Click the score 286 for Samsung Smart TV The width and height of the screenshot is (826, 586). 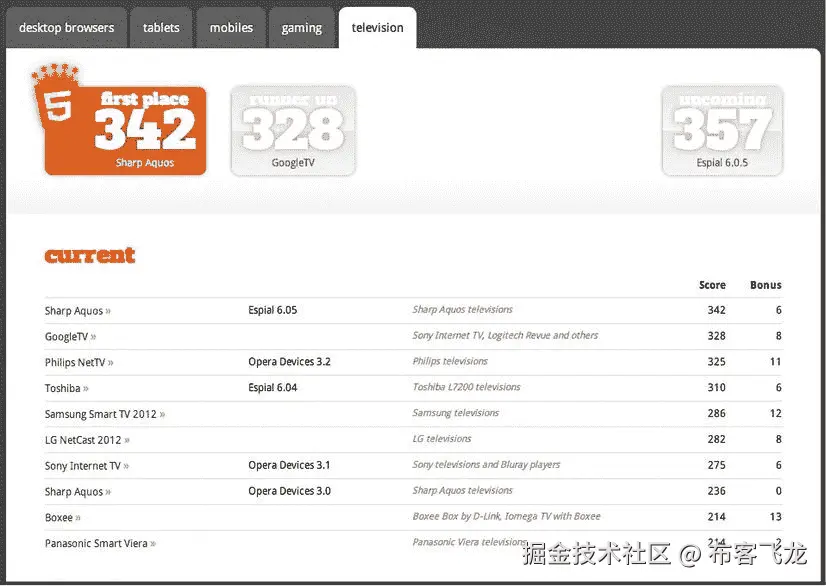(x=716, y=414)
